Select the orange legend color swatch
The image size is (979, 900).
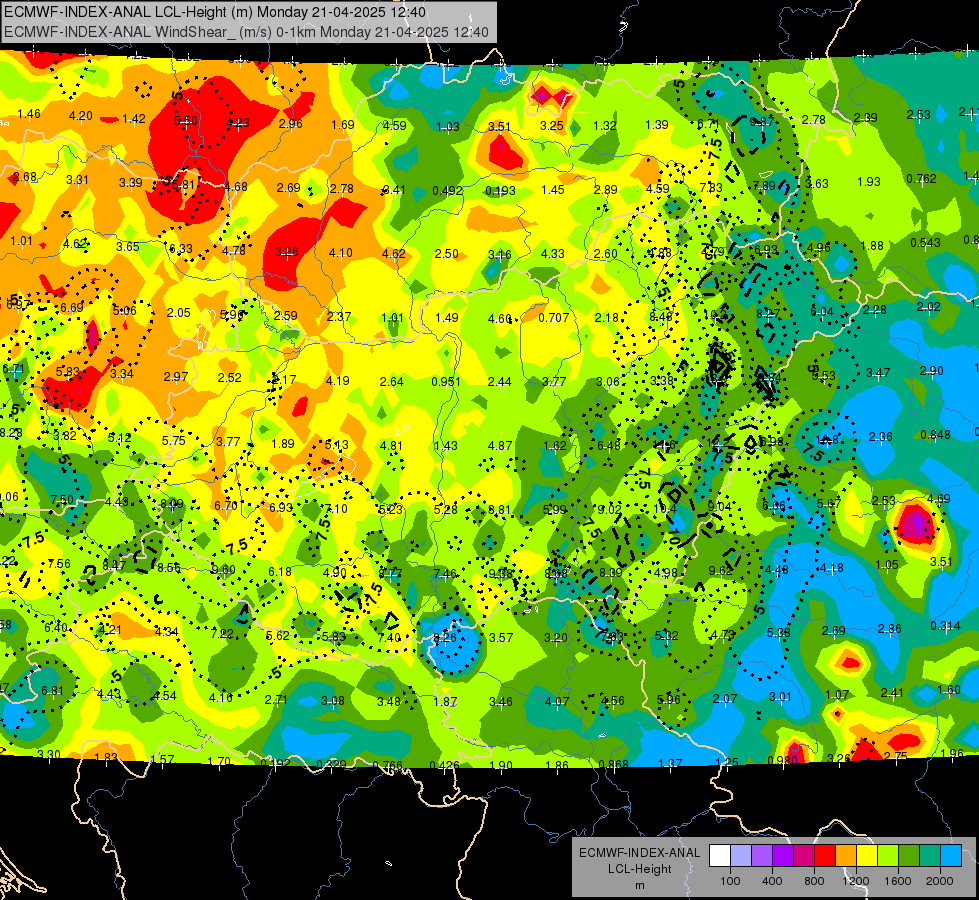846,856
